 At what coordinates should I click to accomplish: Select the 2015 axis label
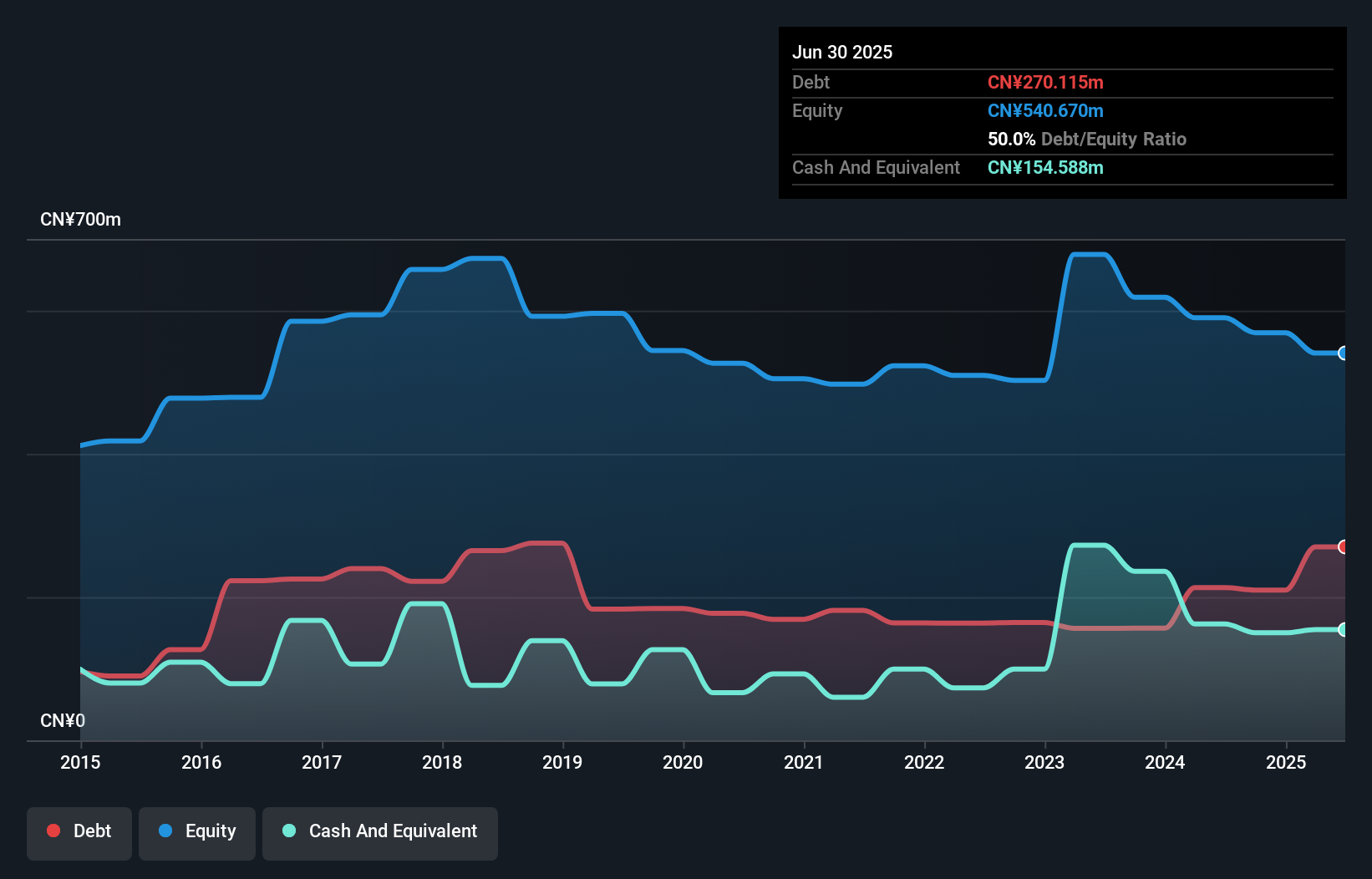click(x=79, y=762)
